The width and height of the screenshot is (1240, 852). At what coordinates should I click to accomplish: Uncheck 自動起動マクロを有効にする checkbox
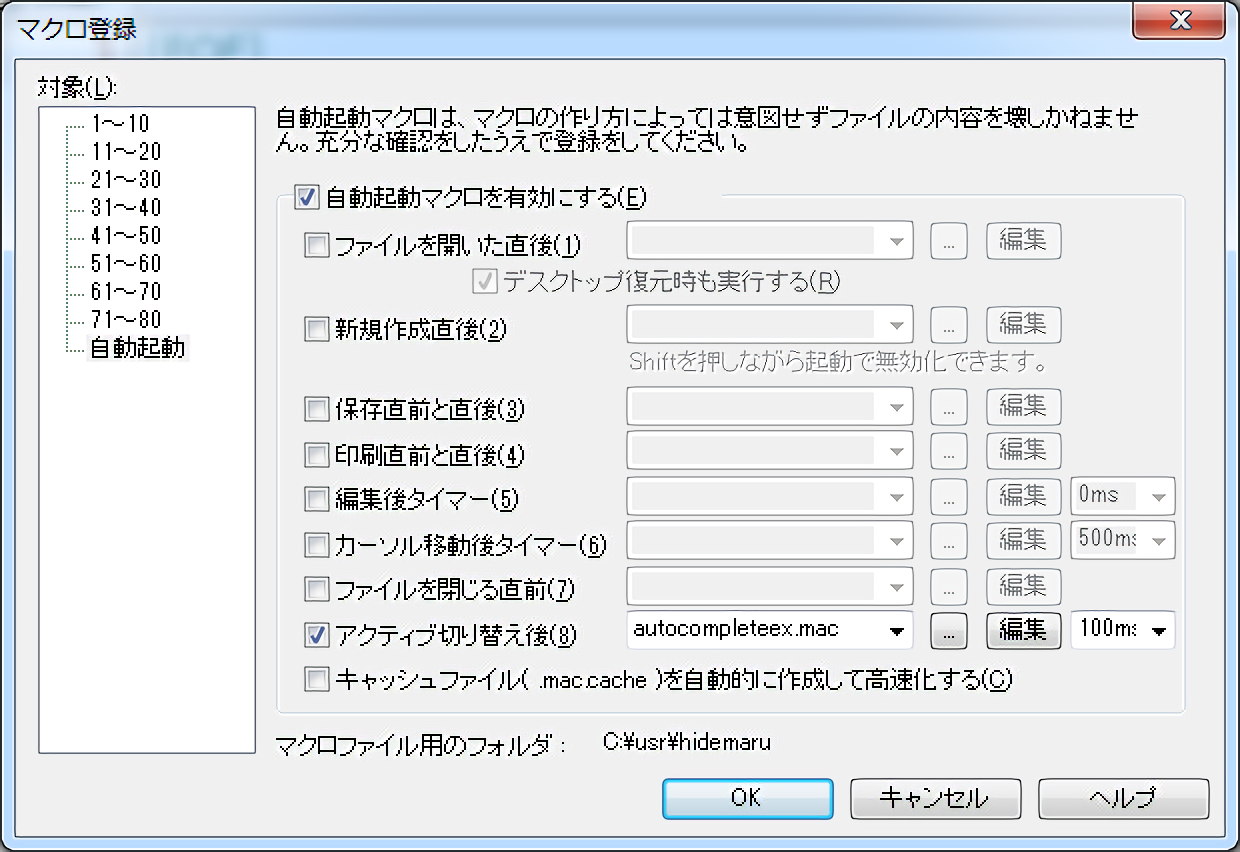coord(306,196)
